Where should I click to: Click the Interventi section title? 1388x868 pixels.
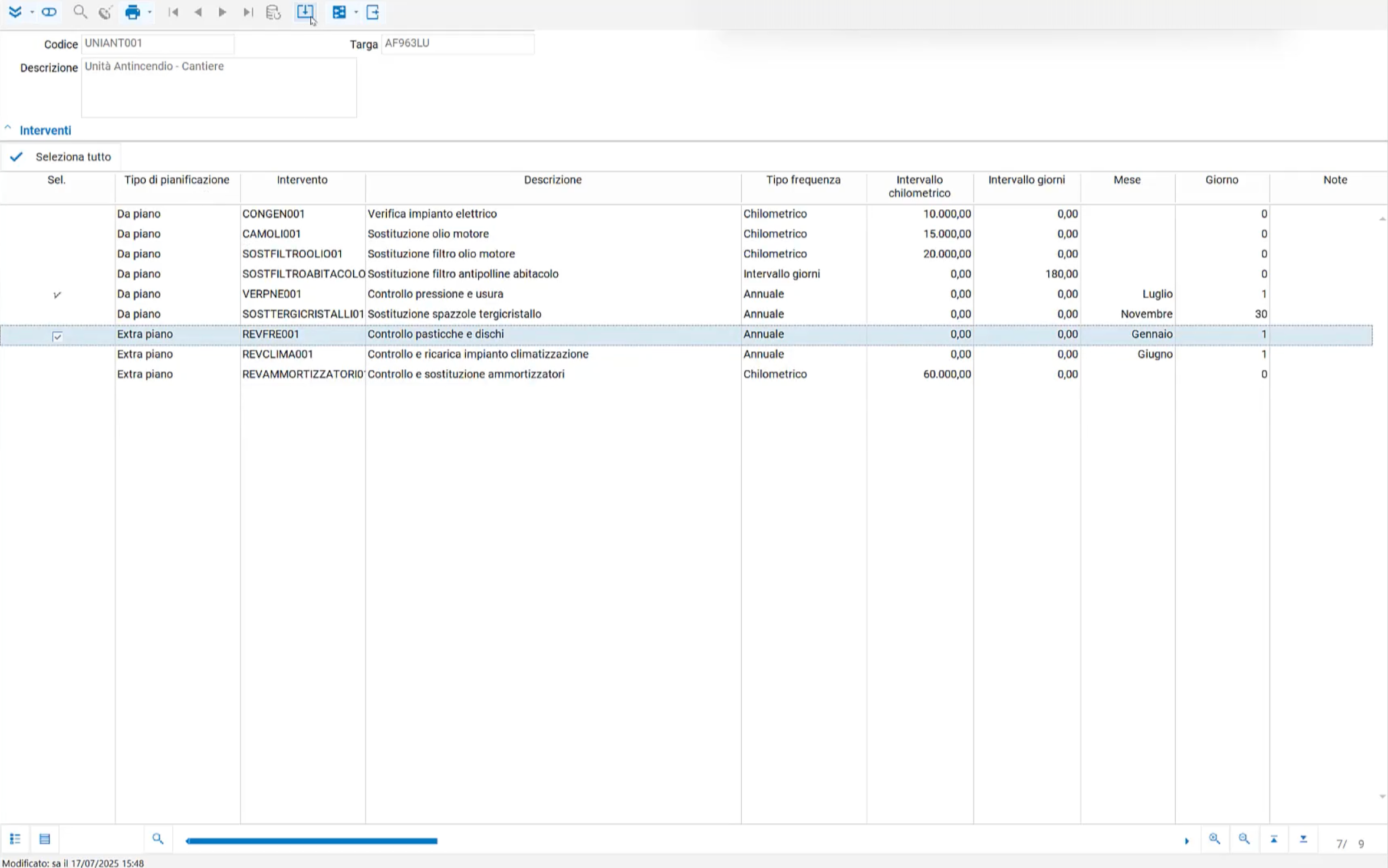(x=45, y=130)
